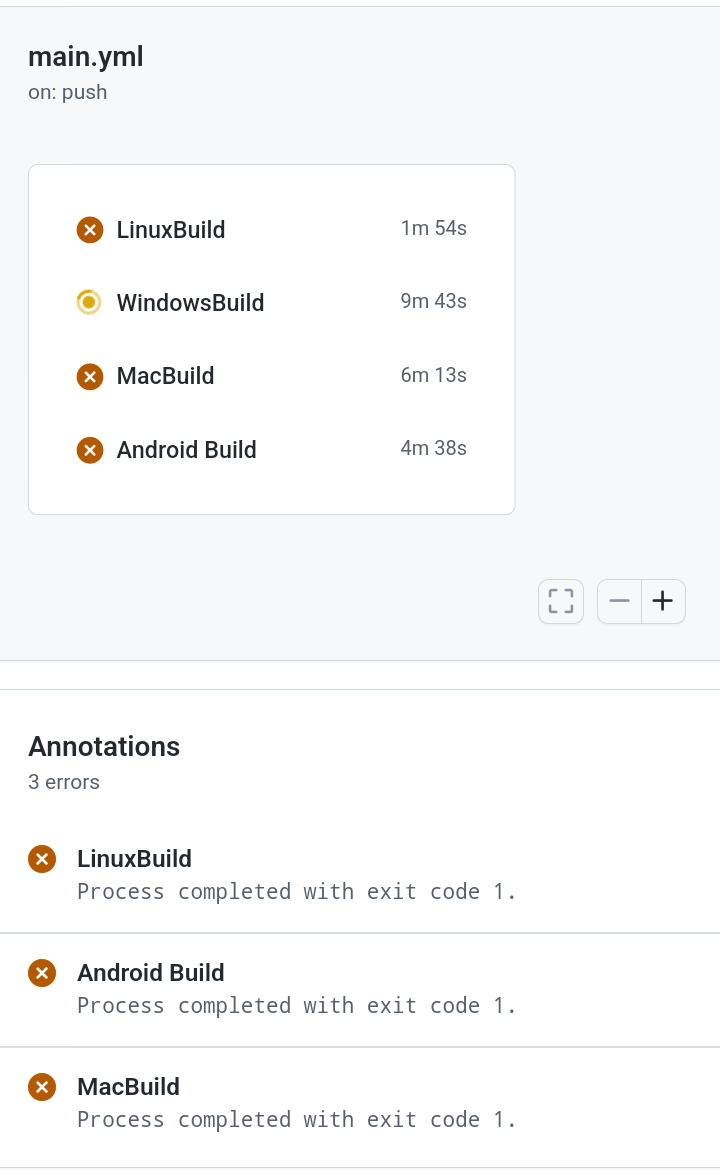Viewport: 720px width, 1170px height.
Task: Open MacBuild annotation details
Action: pos(128,1086)
